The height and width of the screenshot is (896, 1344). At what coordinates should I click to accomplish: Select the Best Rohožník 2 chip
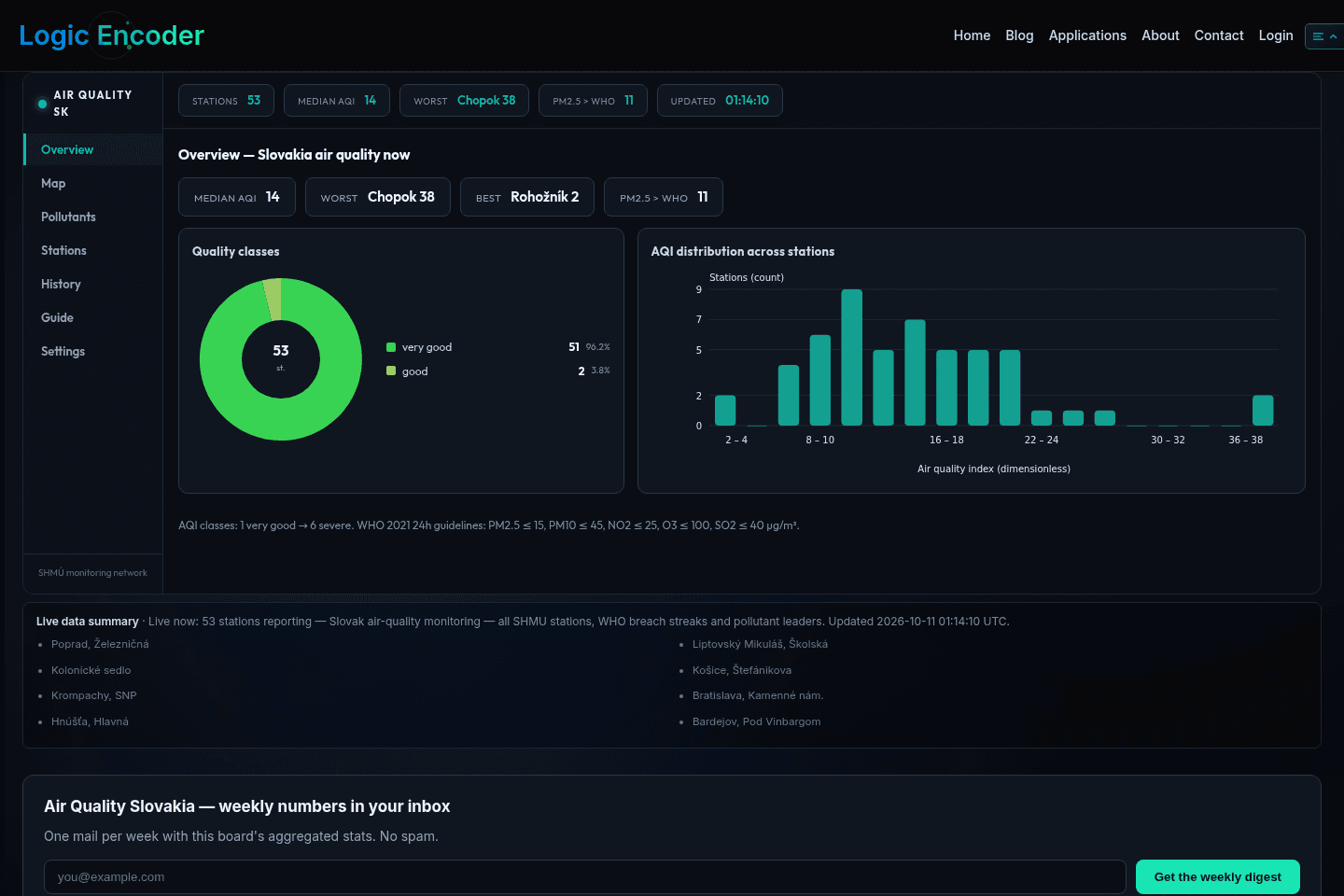527,197
